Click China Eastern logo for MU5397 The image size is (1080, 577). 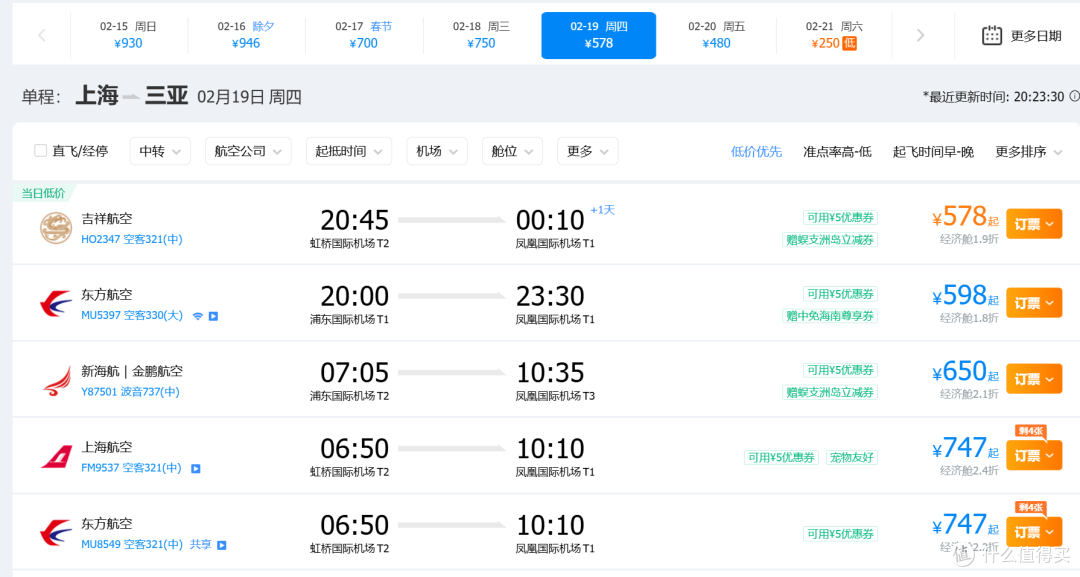(56, 304)
